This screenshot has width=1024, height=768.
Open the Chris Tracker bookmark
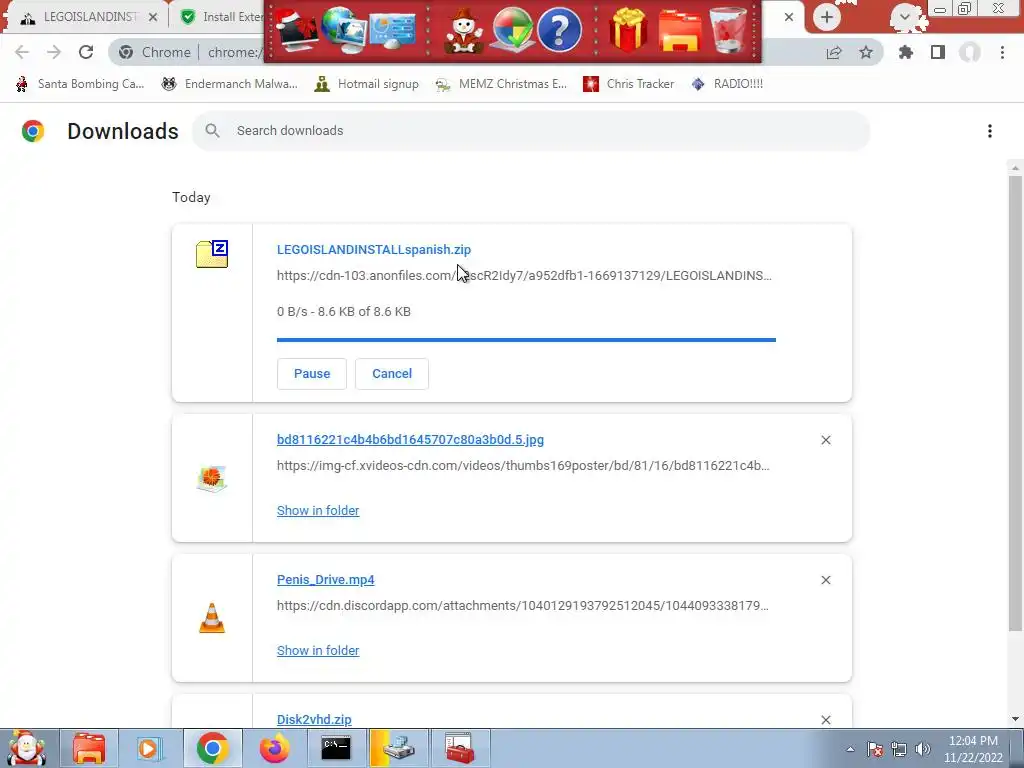(x=628, y=84)
